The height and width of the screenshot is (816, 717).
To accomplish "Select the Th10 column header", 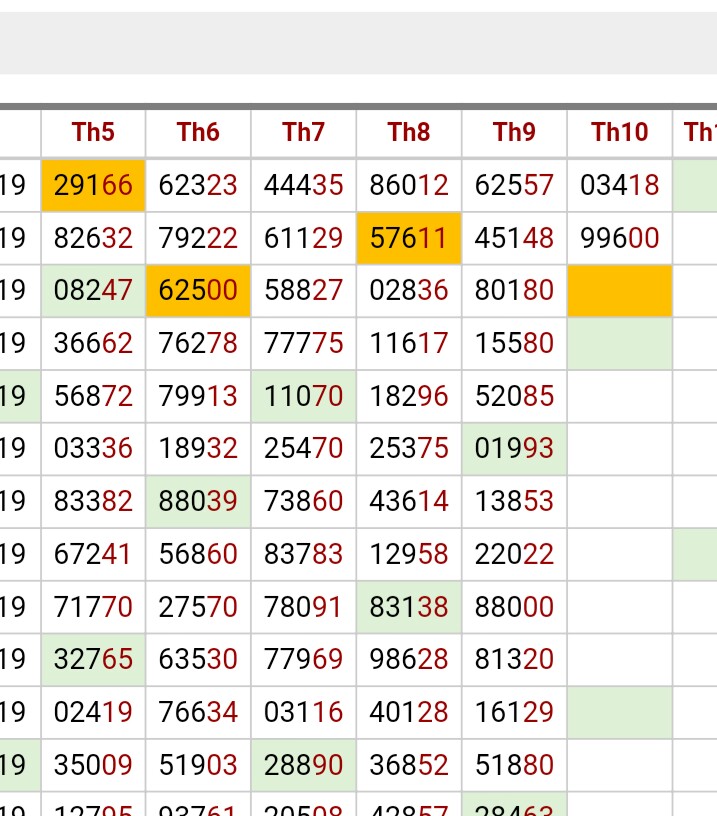I will [619, 132].
